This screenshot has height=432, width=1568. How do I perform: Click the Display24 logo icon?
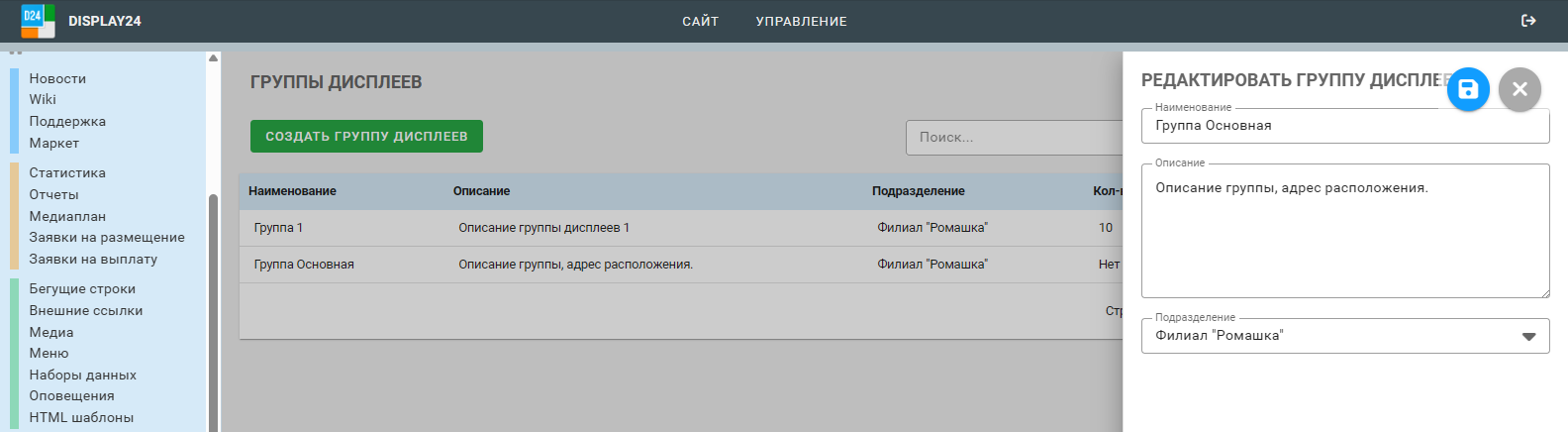click(x=38, y=21)
